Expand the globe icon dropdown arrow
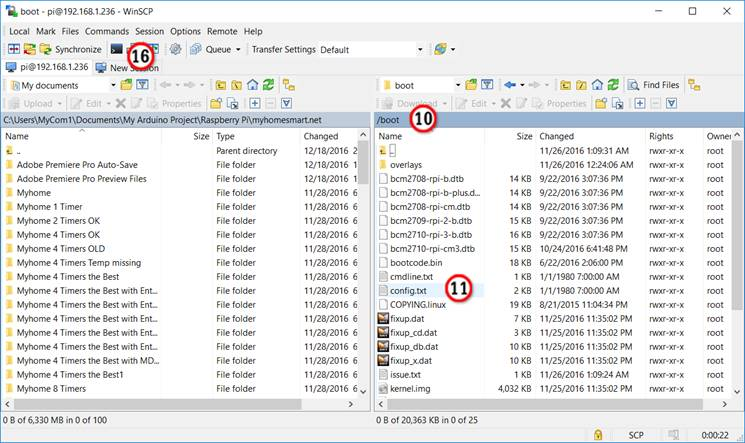This screenshot has height=443, width=745. (453, 49)
